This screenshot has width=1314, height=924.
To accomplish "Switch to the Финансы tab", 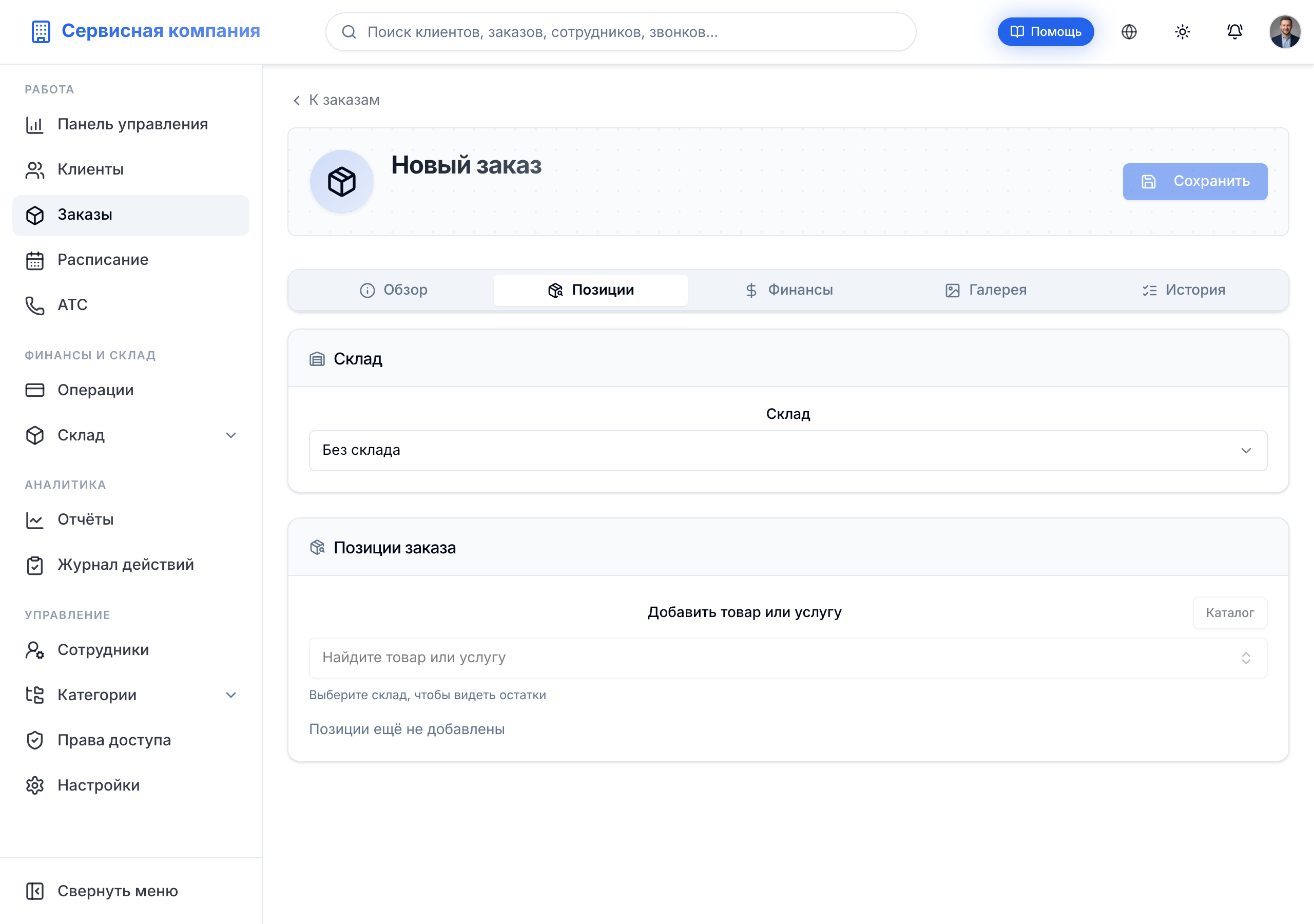I will (x=788, y=290).
